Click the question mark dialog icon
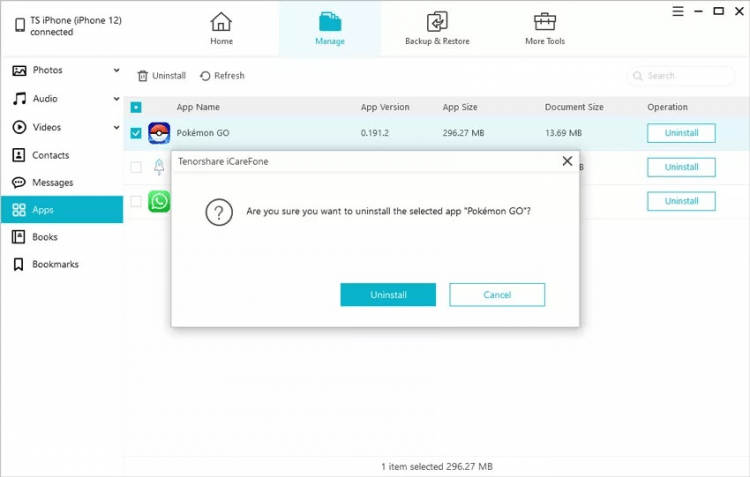This screenshot has height=477, width=750. pos(219,212)
